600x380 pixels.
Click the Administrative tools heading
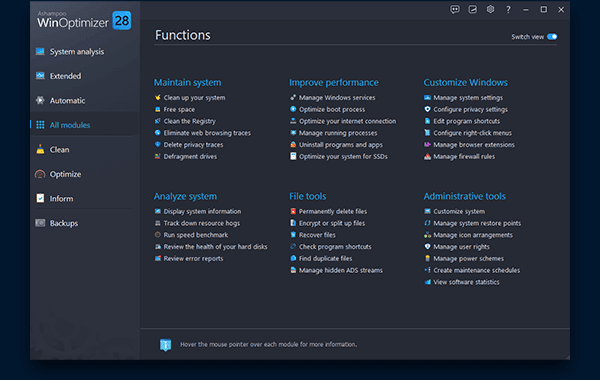(465, 196)
